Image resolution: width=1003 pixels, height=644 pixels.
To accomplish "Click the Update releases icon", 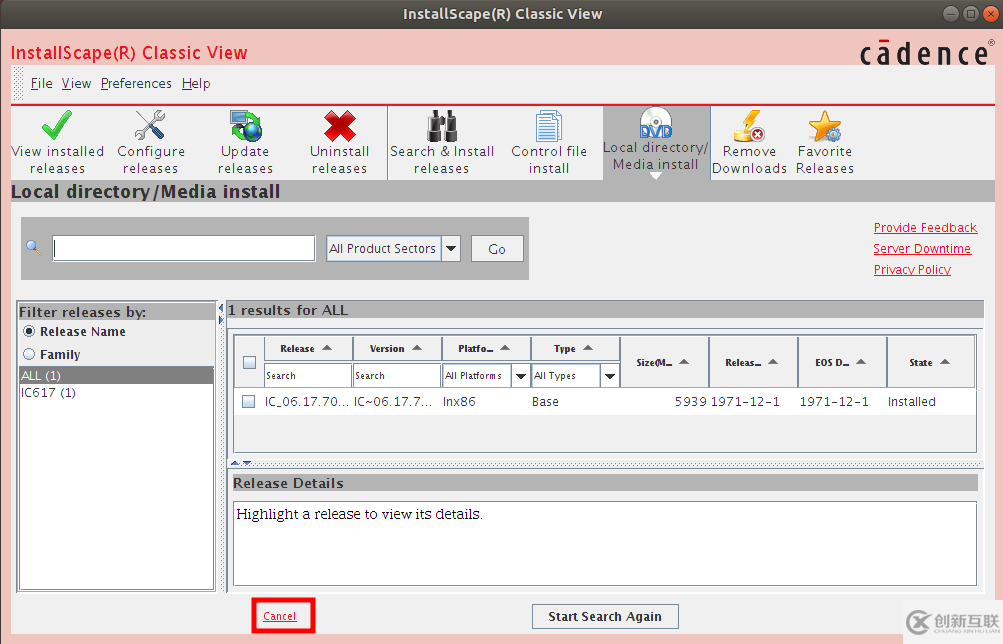I will pos(244,140).
